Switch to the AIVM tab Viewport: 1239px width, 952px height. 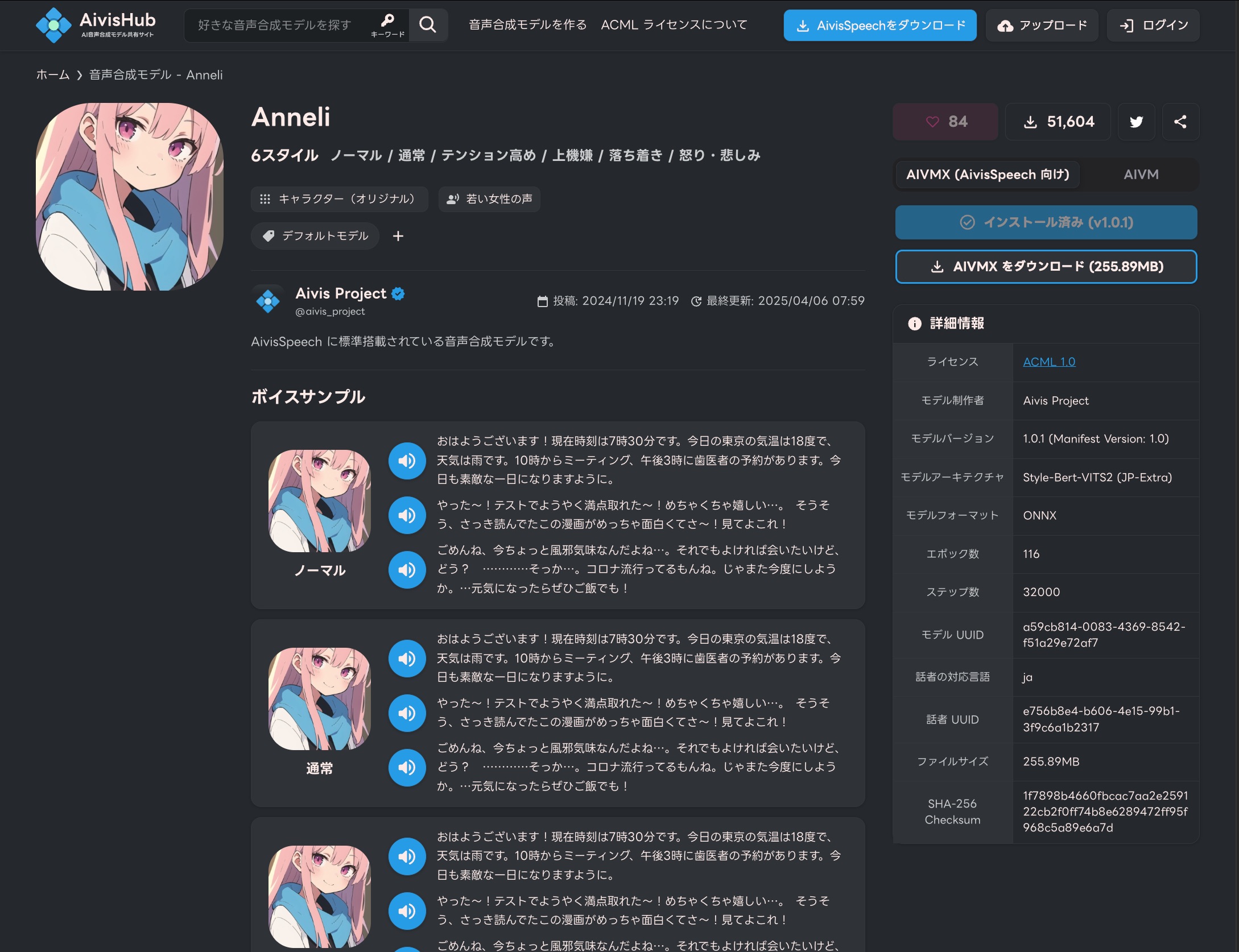tap(1141, 175)
